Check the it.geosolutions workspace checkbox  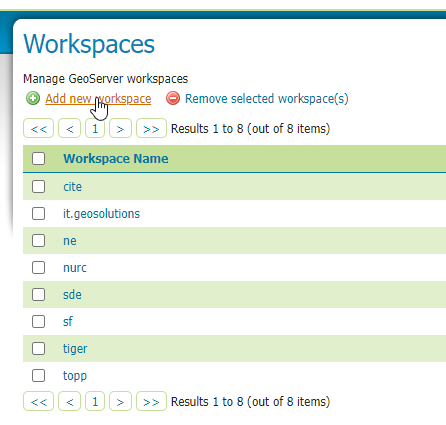click(x=38, y=214)
